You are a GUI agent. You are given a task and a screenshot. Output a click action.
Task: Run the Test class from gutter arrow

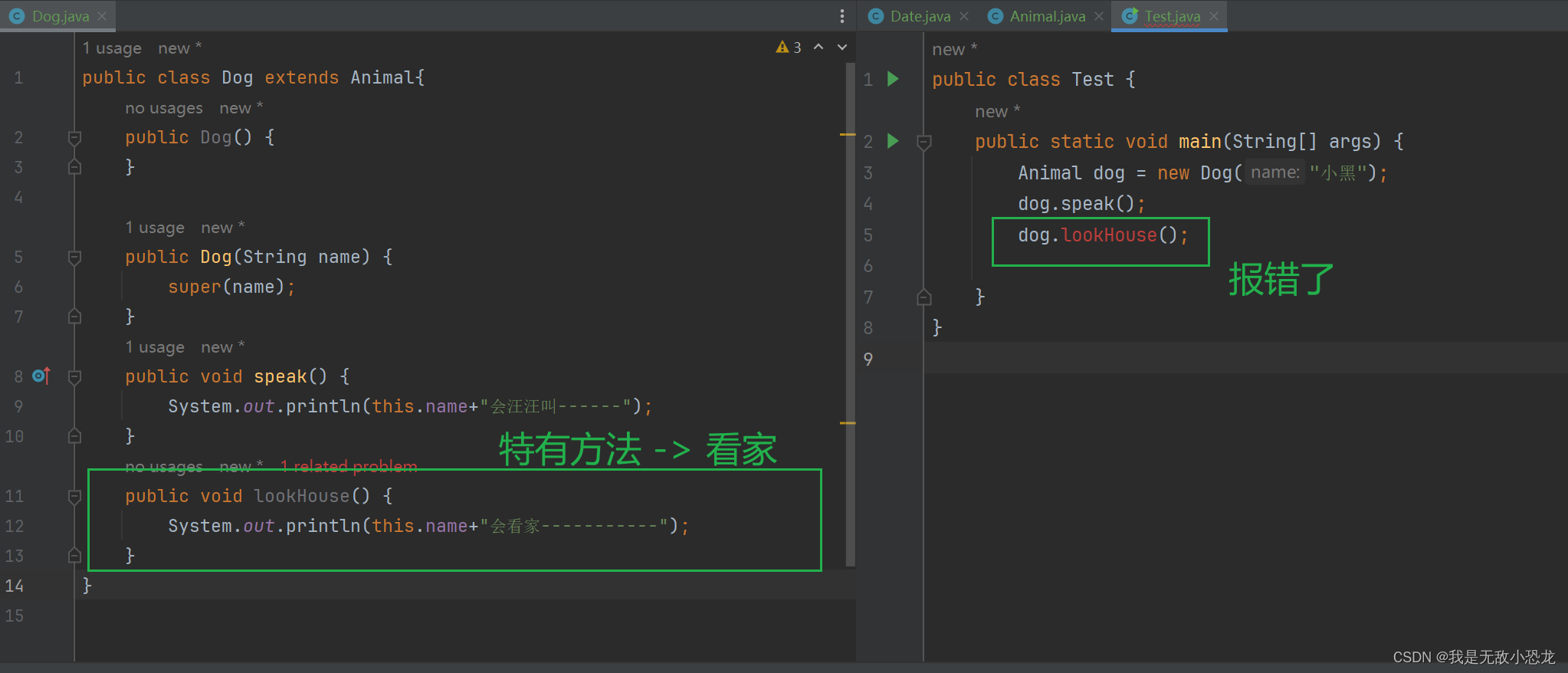[x=893, y=79]
